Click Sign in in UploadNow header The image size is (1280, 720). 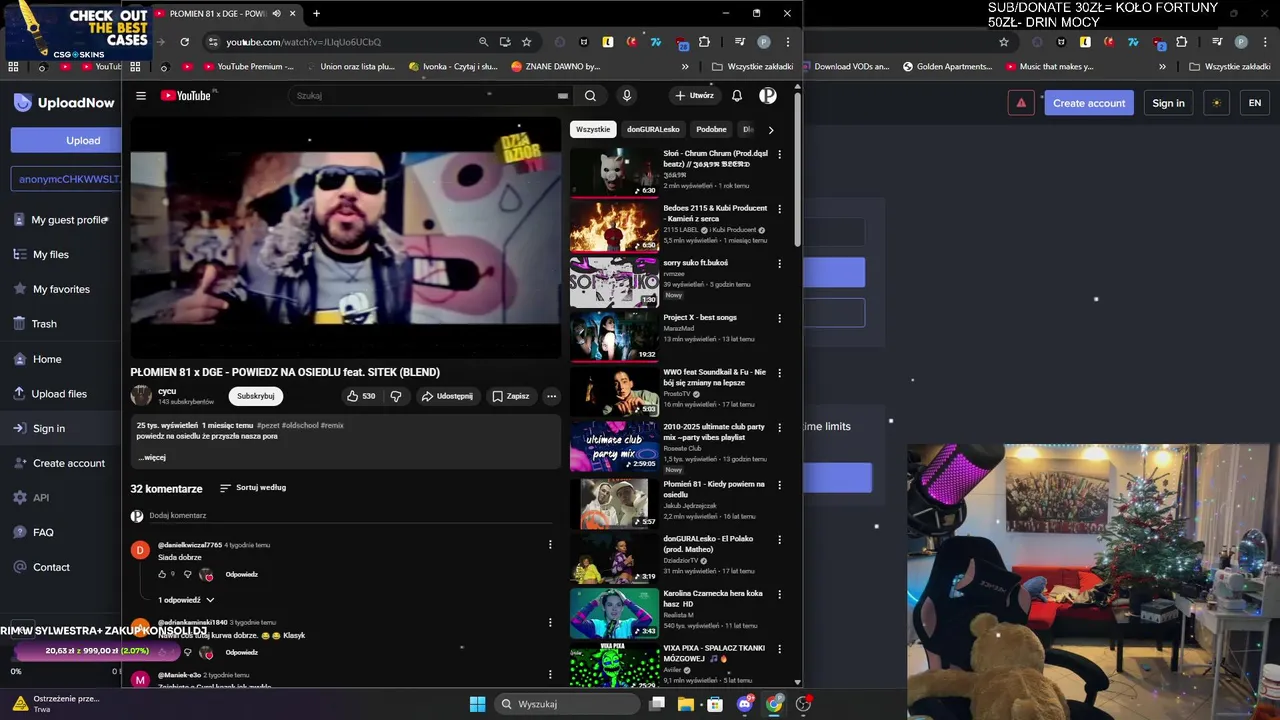pos(1168,103)
